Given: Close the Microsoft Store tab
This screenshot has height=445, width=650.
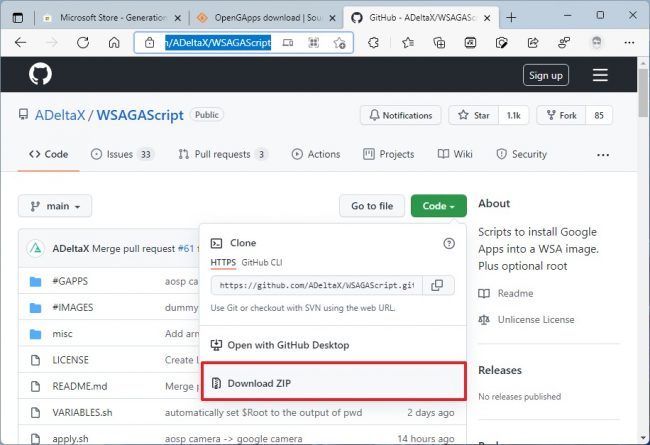Looking at the screenshot, I should (x=177, y=18).
